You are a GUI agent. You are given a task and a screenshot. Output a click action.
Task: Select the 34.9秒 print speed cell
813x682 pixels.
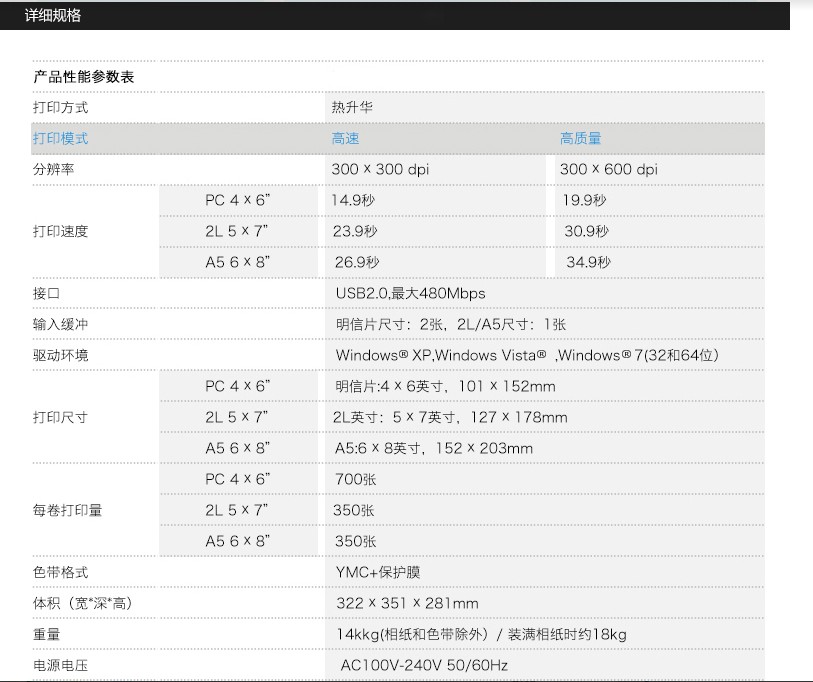[x=588, y=263]
